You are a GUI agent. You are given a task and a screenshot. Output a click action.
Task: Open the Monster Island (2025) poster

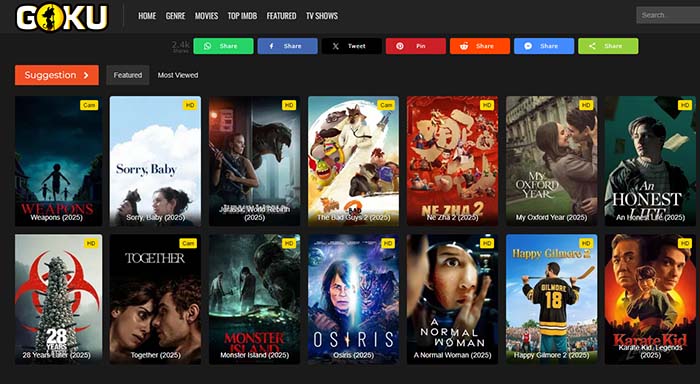pyautogui.click(x=254, y=299)
